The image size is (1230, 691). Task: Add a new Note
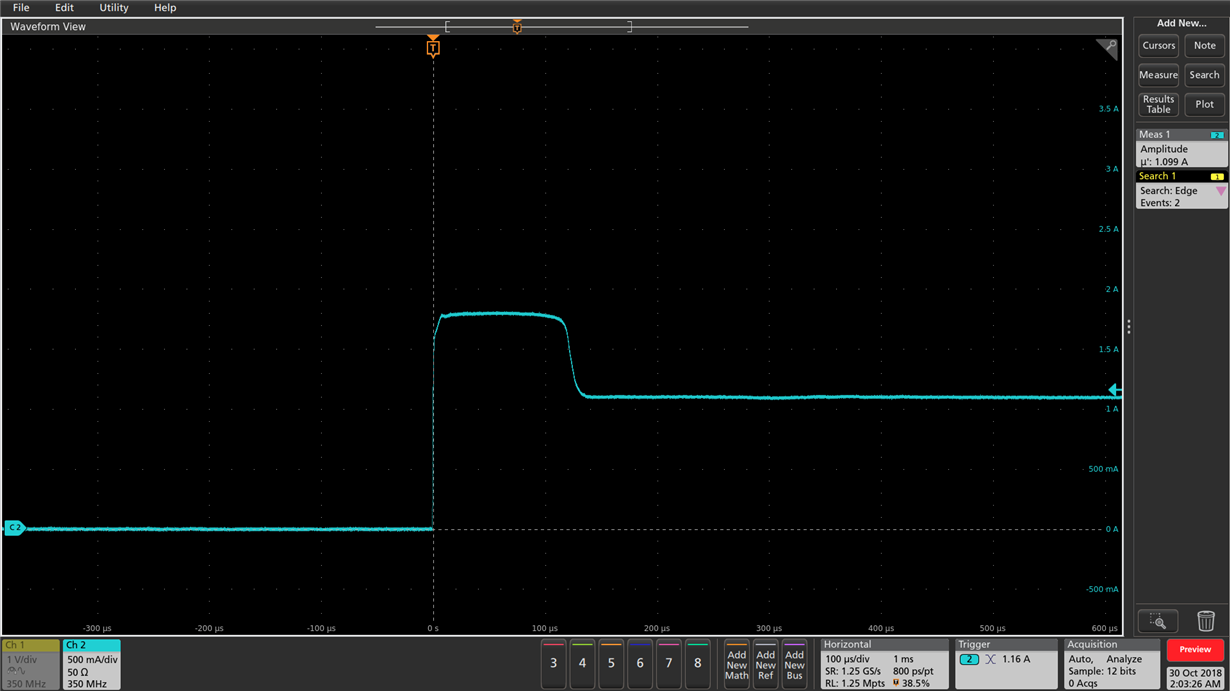click(x=1205, y=45)
